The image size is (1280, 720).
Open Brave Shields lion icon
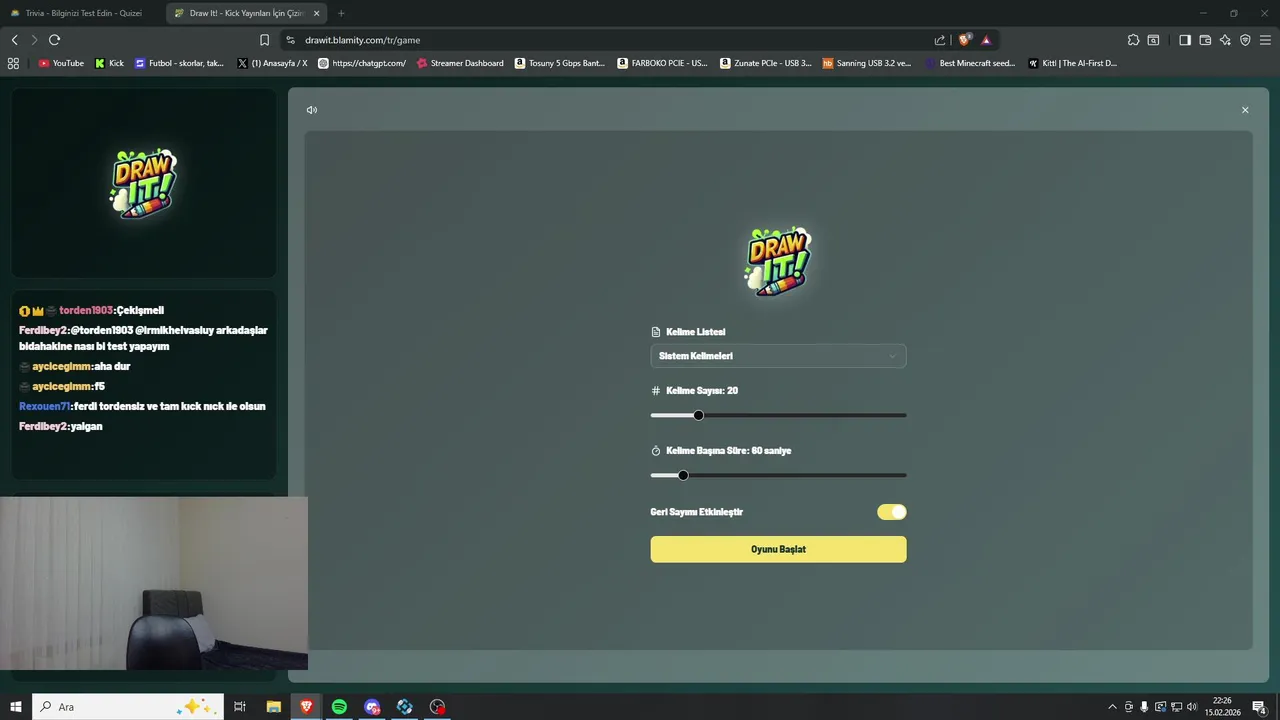point(965,40)
